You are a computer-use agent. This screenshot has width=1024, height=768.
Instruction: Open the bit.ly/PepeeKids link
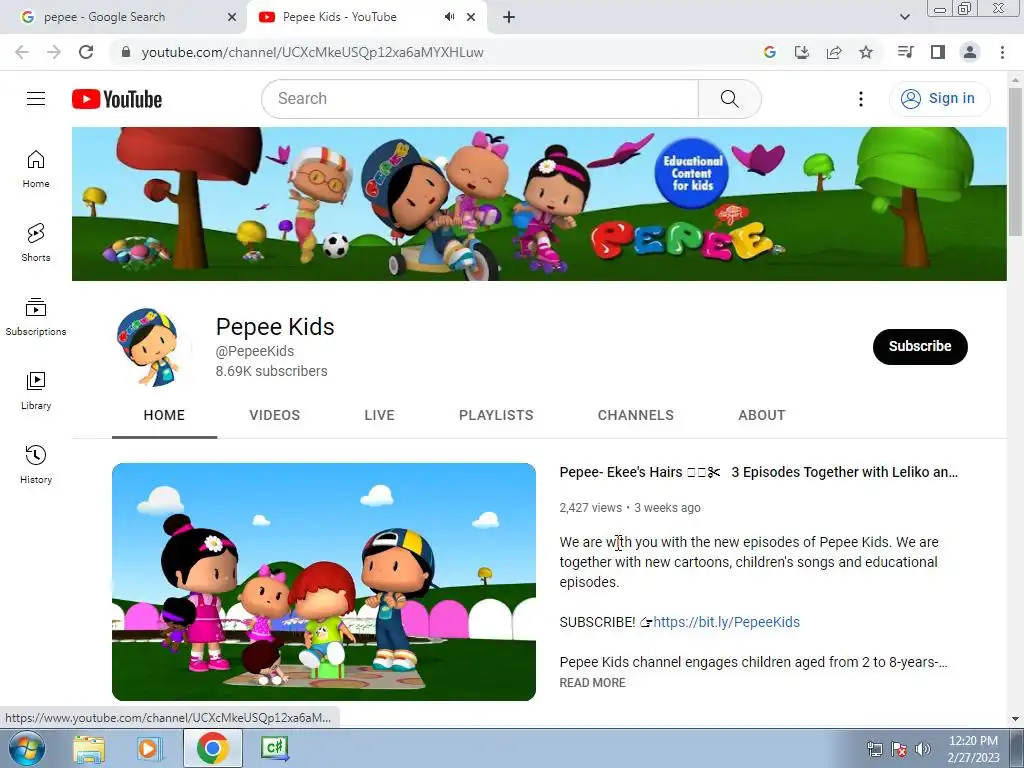pyautogui.click(x=726, y=622)
